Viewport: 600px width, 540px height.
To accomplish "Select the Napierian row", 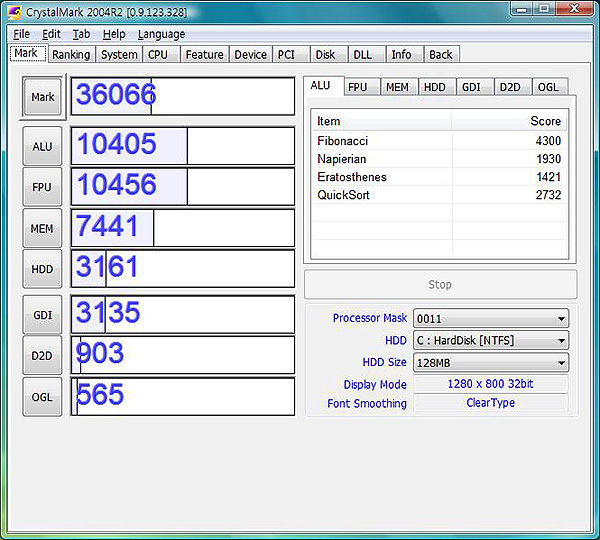I will [439, 158].
